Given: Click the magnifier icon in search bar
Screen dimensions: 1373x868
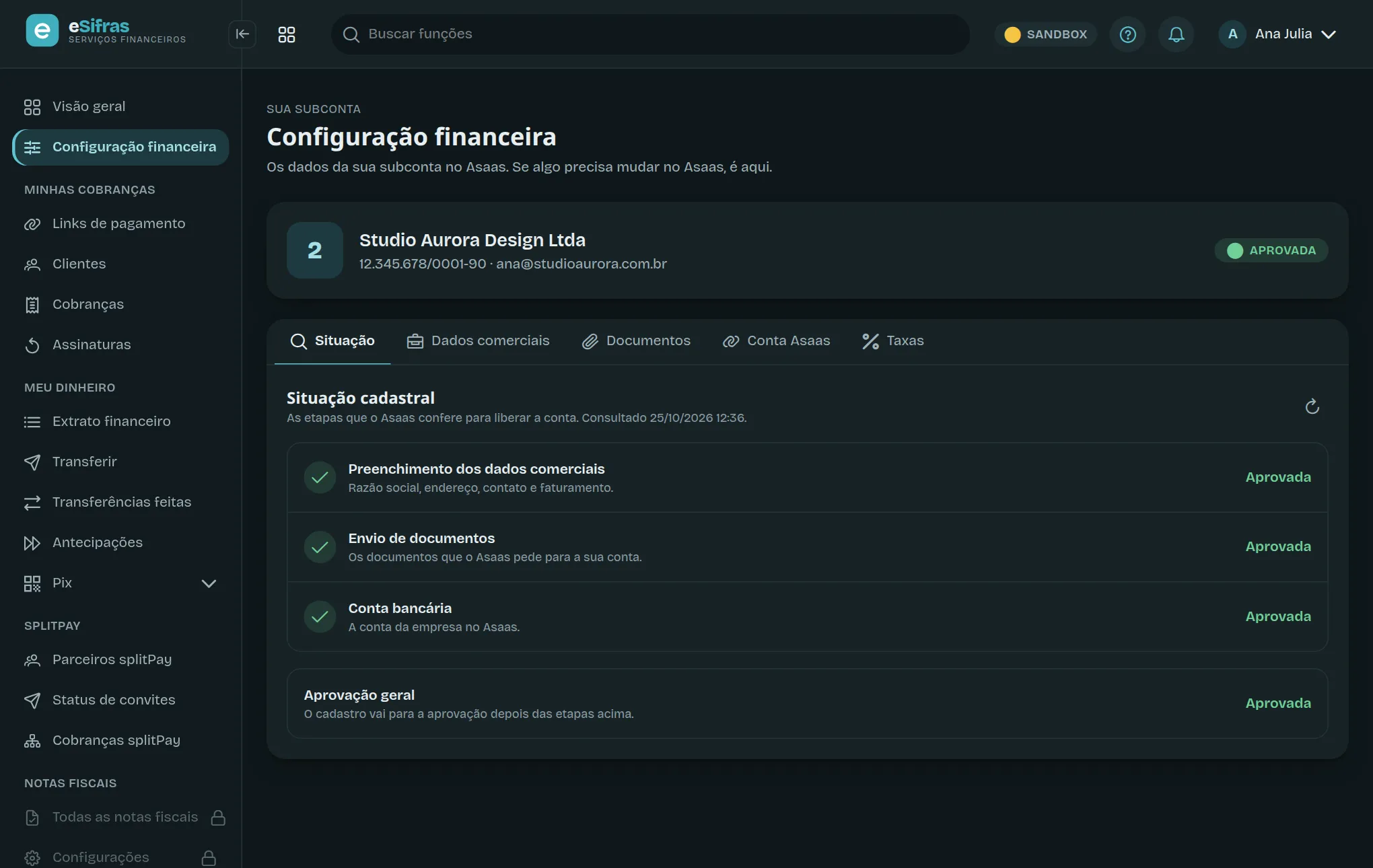Looking at the screenshot, I should [x=351, y=34].
